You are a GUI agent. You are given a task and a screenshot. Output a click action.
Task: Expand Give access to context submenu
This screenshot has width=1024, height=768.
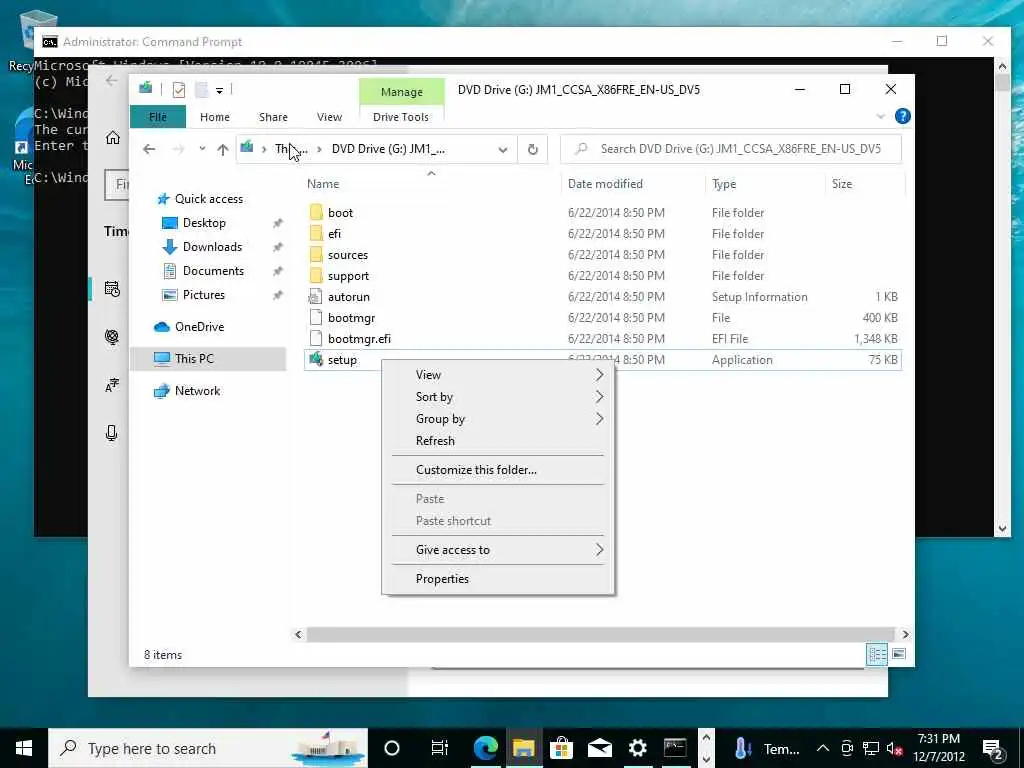coord(498,550)
